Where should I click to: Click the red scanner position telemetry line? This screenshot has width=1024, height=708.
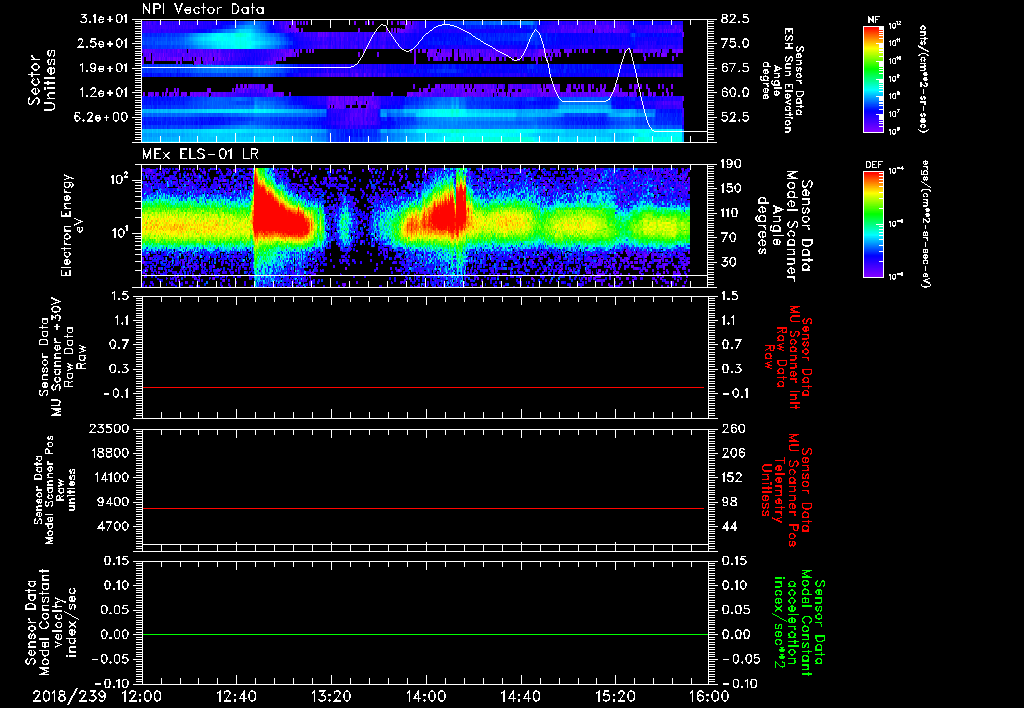[423, 508]
